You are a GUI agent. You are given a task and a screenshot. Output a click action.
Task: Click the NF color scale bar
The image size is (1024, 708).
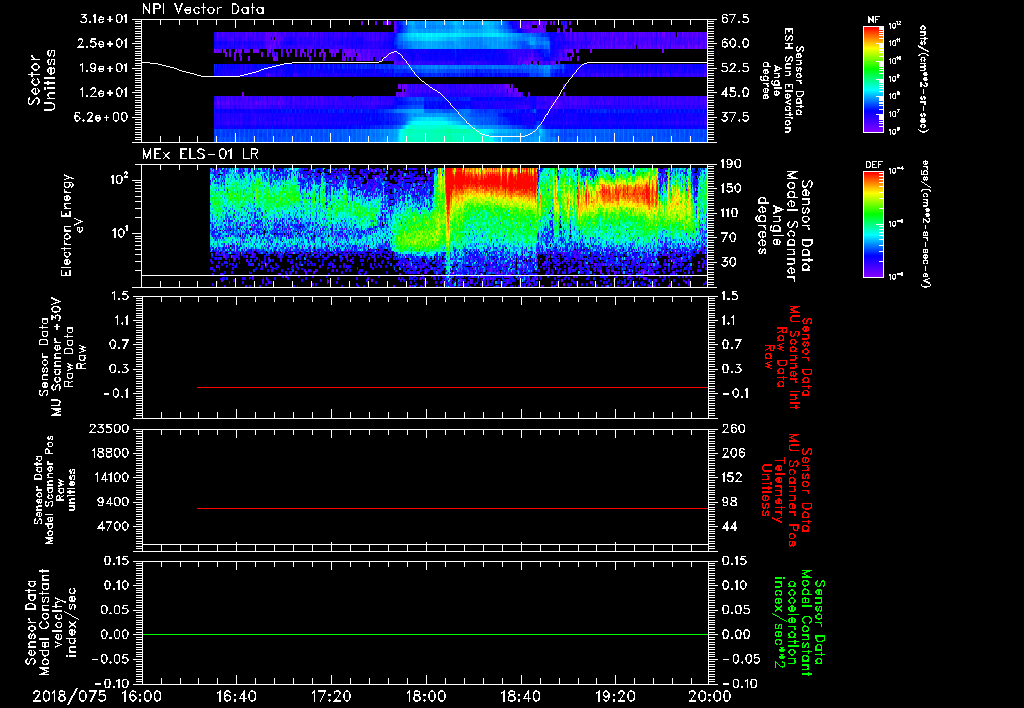click(x=874, y=78)
